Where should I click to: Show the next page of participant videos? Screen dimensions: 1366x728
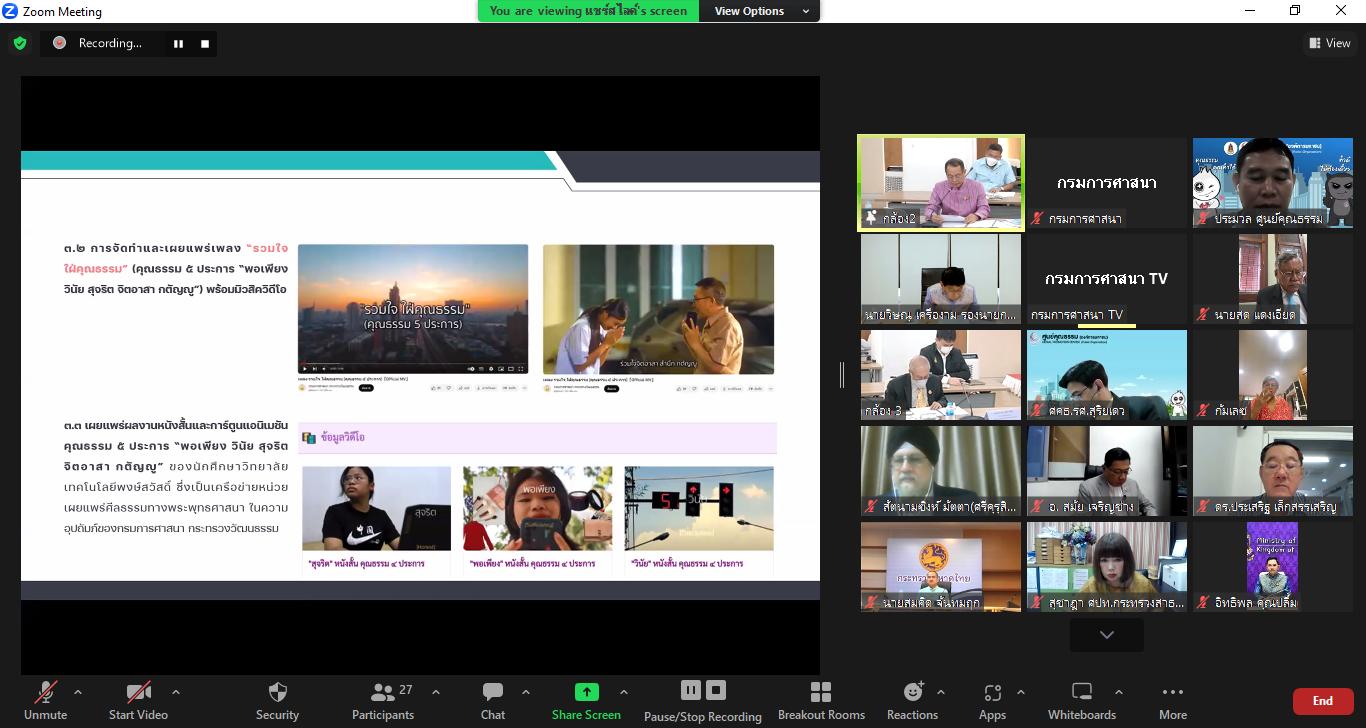pos(1106,635)
